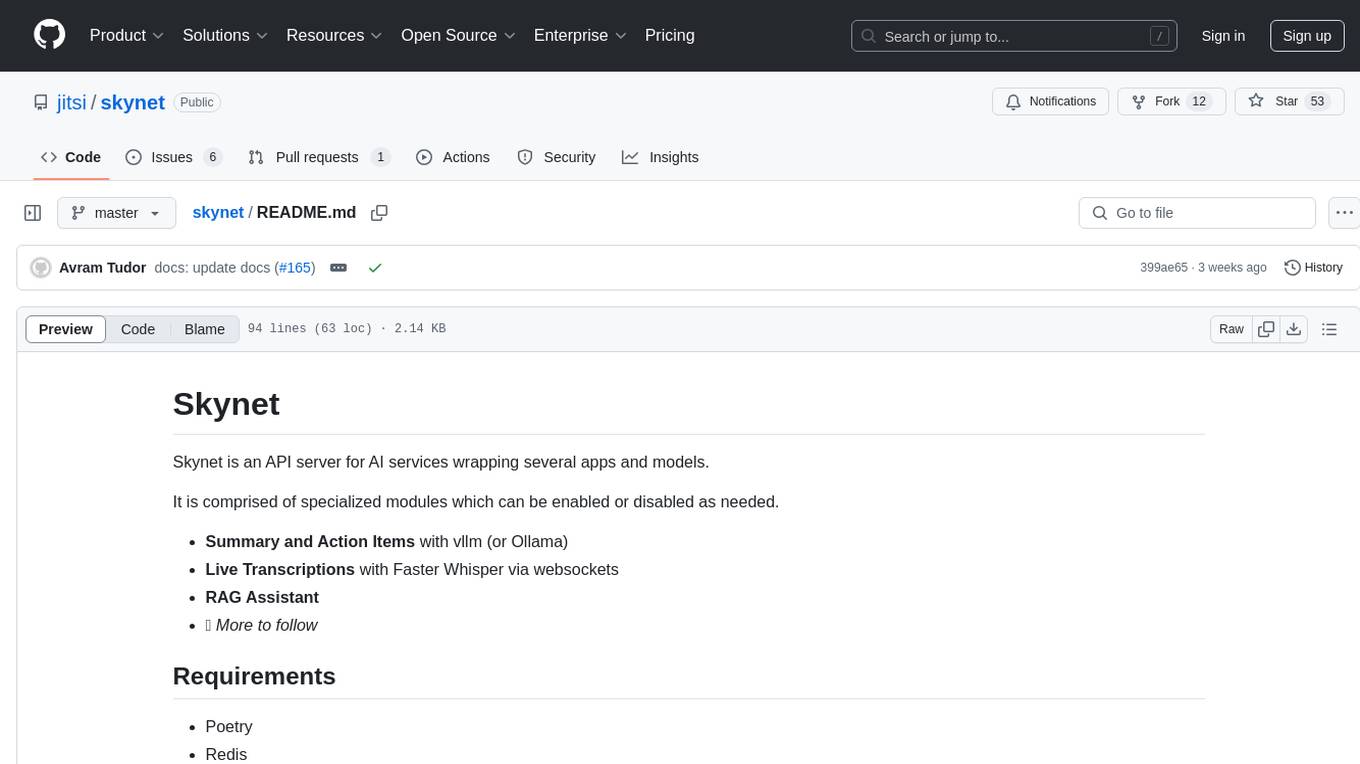Download the raw file
1360x764 pixels.
tap(1294, 329)
